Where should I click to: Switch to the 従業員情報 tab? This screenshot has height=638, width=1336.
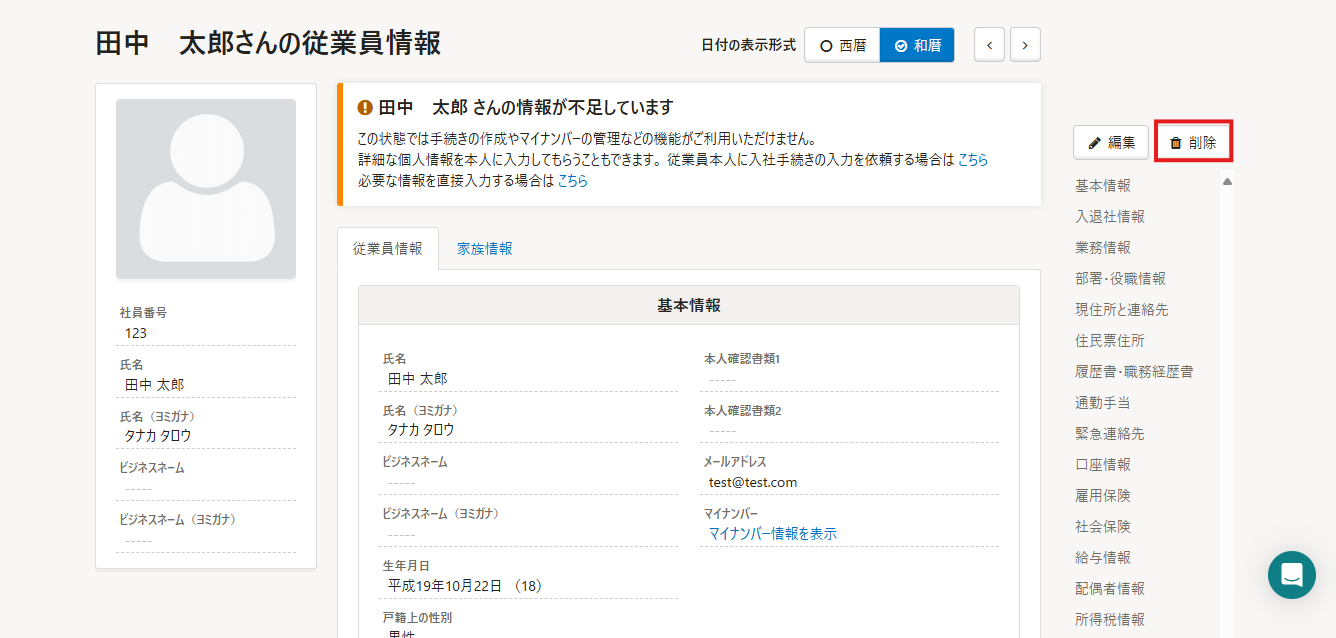pos(388,249)
